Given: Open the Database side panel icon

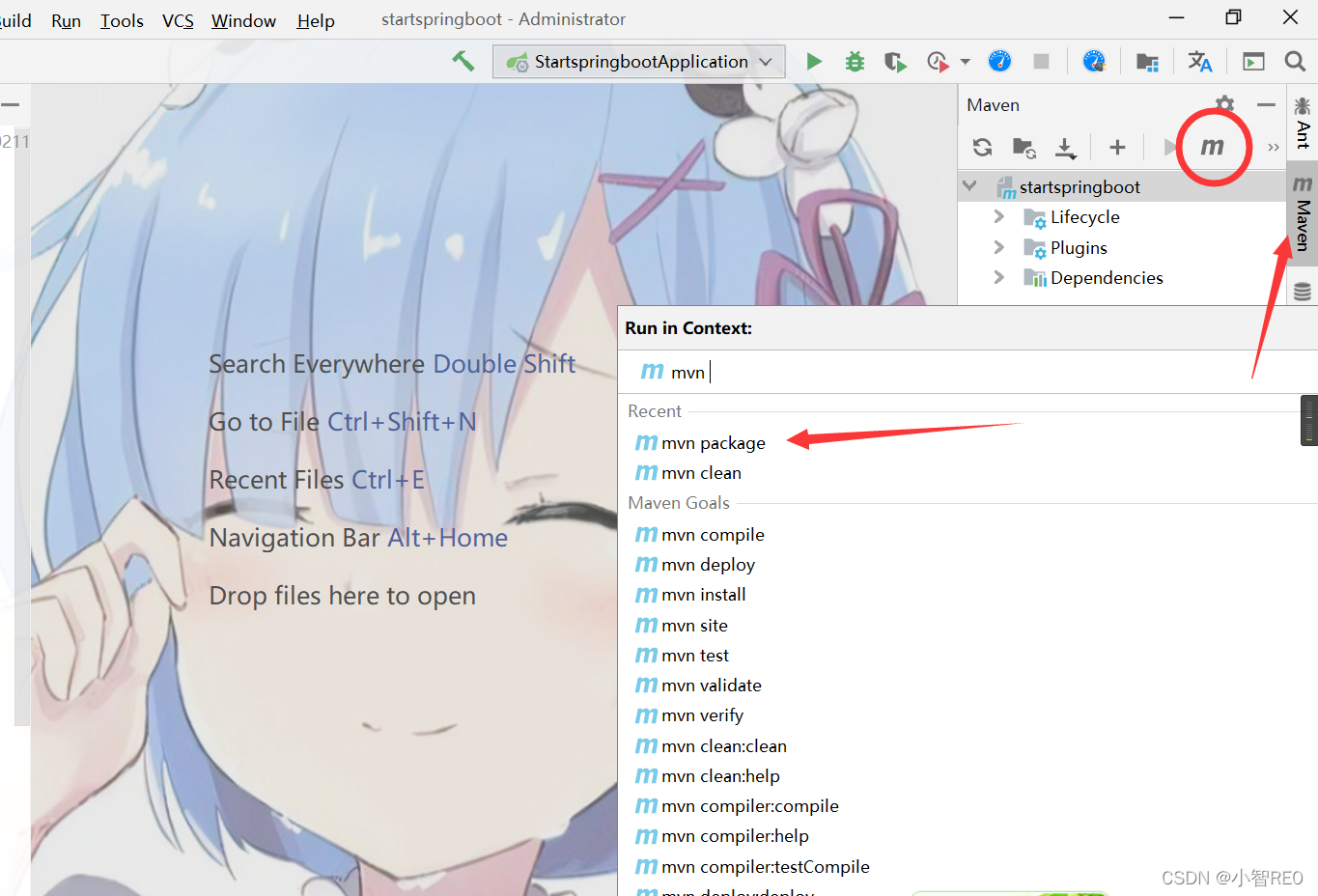Looking at the screenshot, I should click(1303, 291).
